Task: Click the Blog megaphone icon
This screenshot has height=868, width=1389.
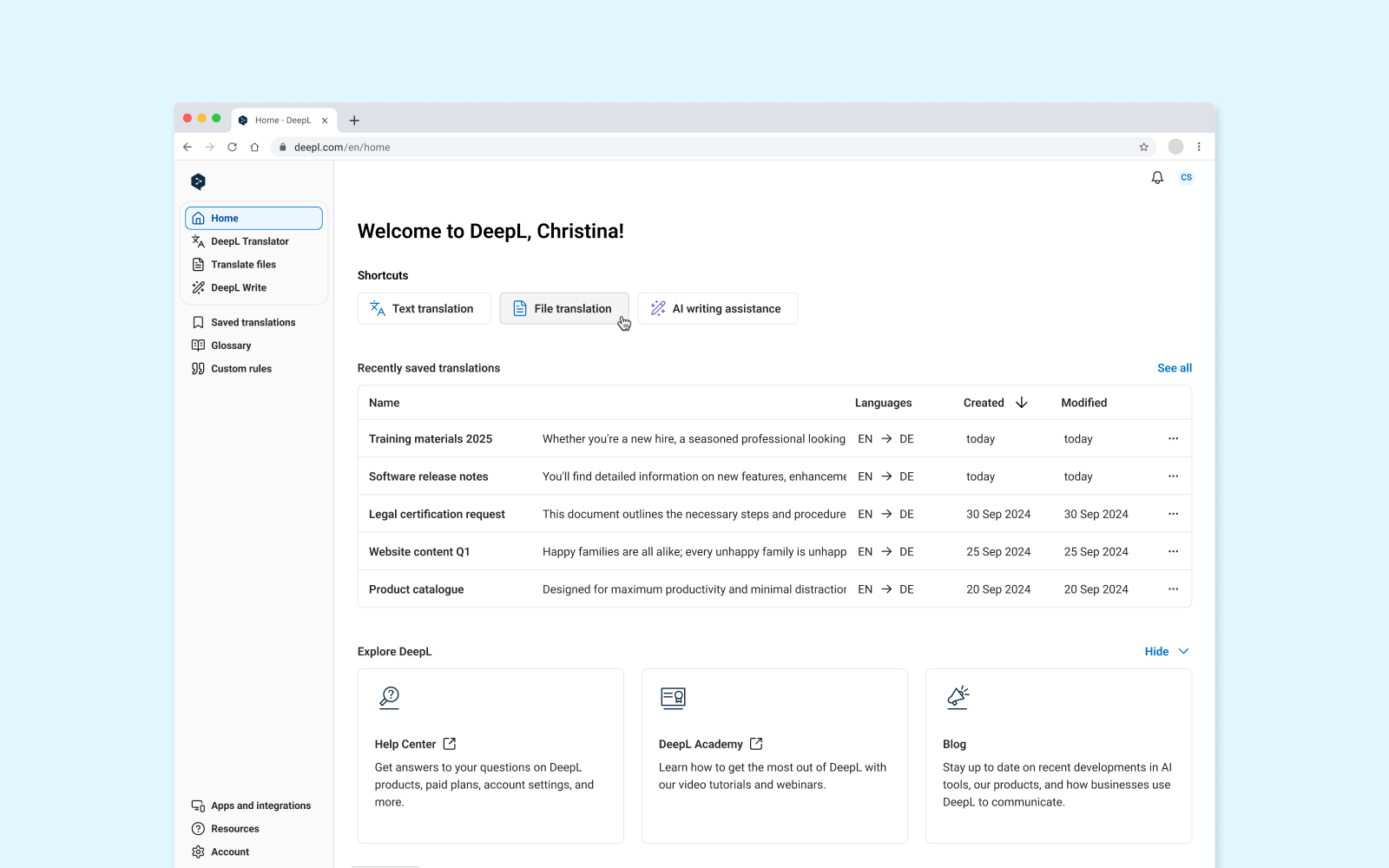Action: (958, 698)
